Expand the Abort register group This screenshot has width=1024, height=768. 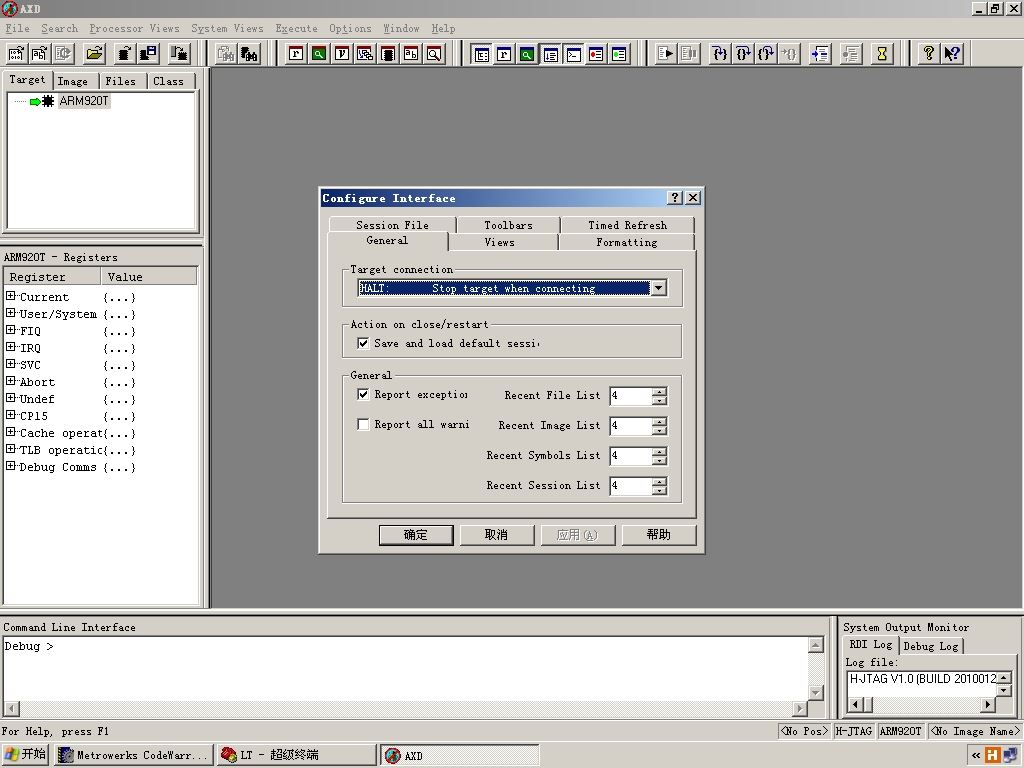coord(10,381)
